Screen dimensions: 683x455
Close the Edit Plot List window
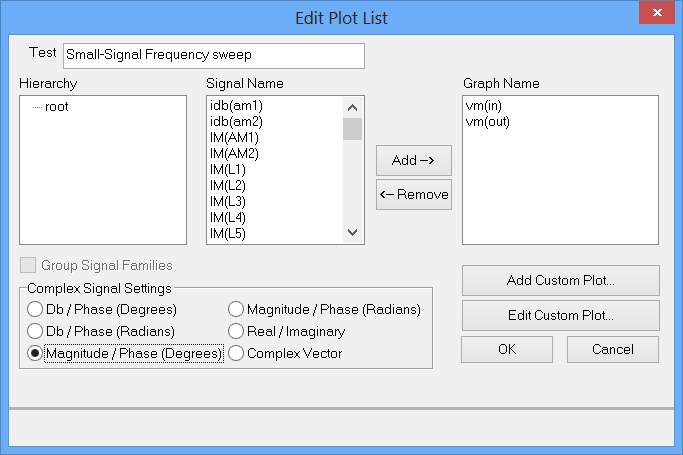click(654, 16)
